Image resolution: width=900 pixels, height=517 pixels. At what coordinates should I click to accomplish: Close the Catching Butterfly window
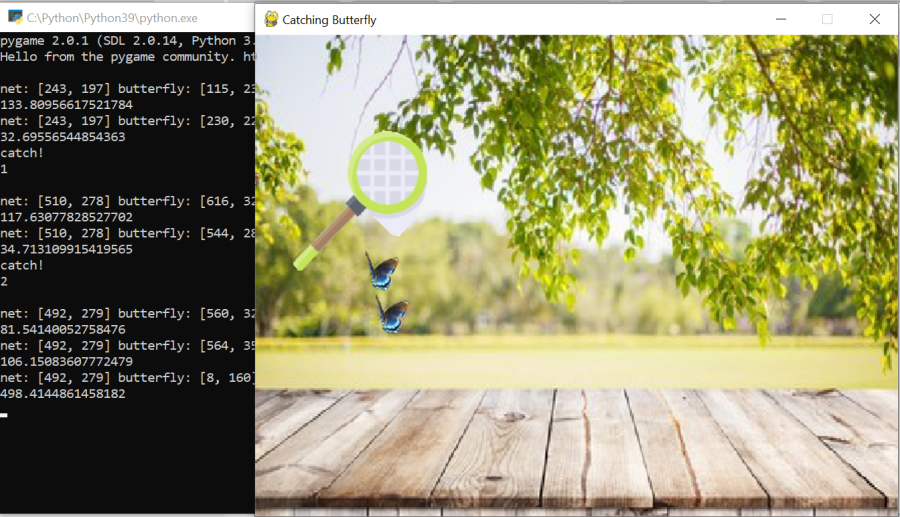coord(874,19)
